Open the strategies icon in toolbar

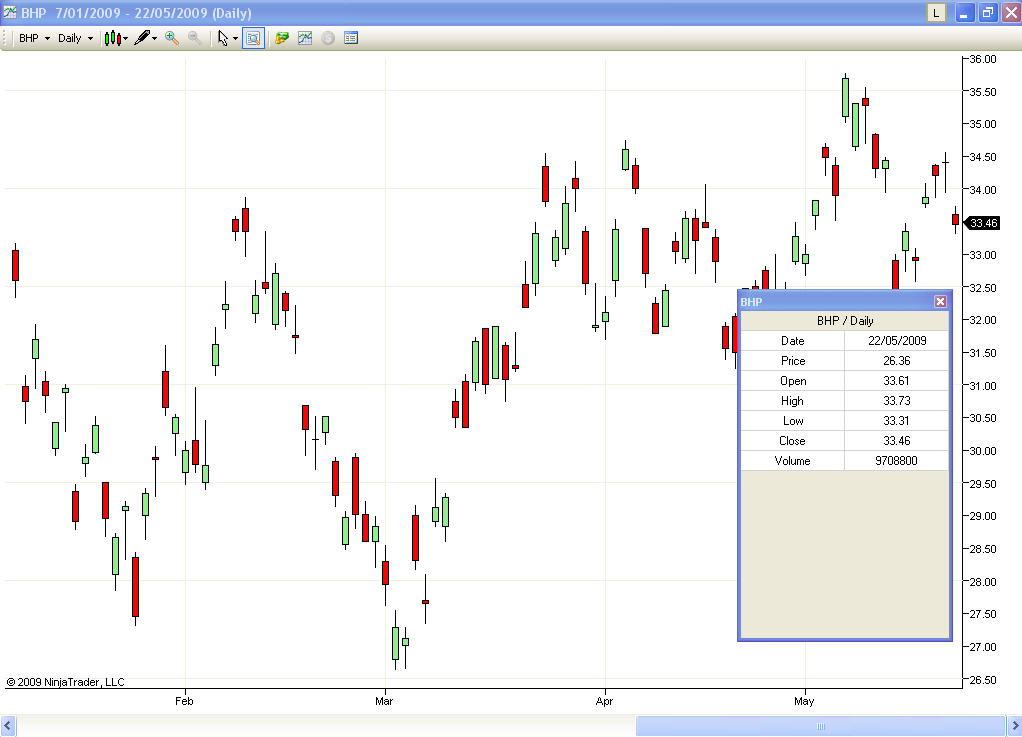click(x=282, y=38)
